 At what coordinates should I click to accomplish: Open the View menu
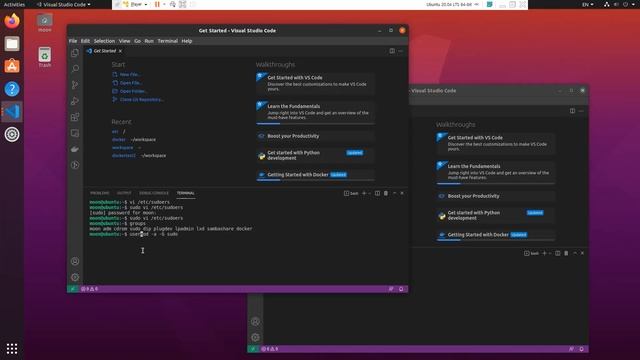[x=124, y=41]
